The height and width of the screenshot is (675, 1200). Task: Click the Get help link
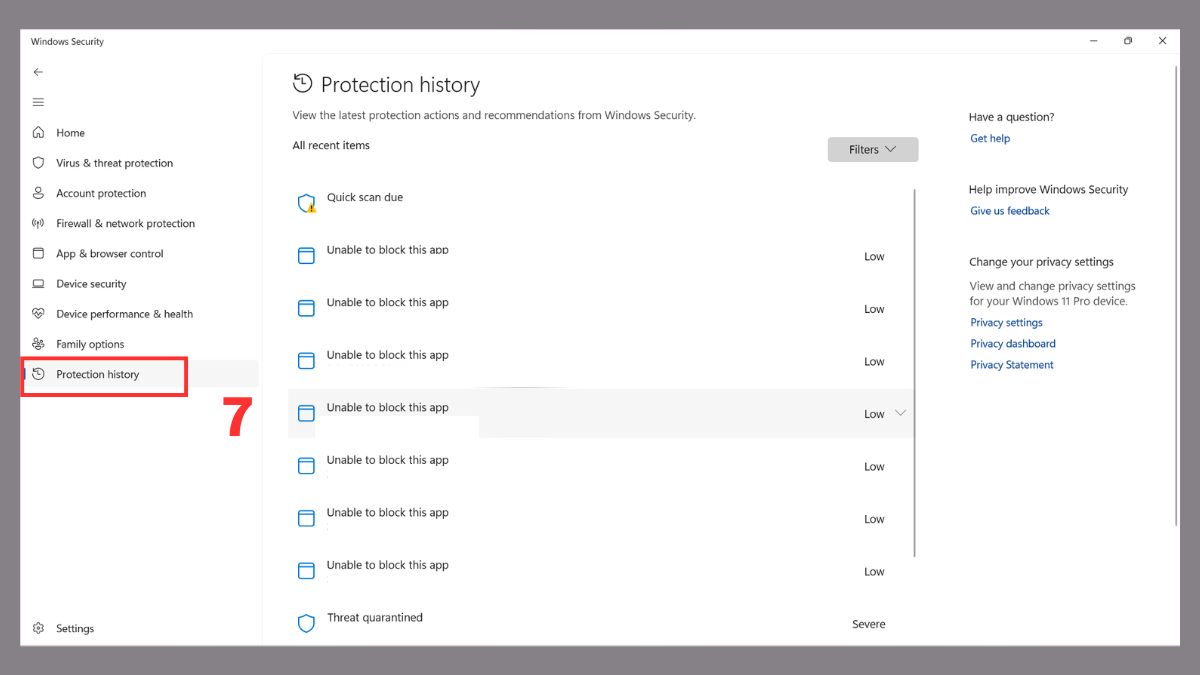990,138
